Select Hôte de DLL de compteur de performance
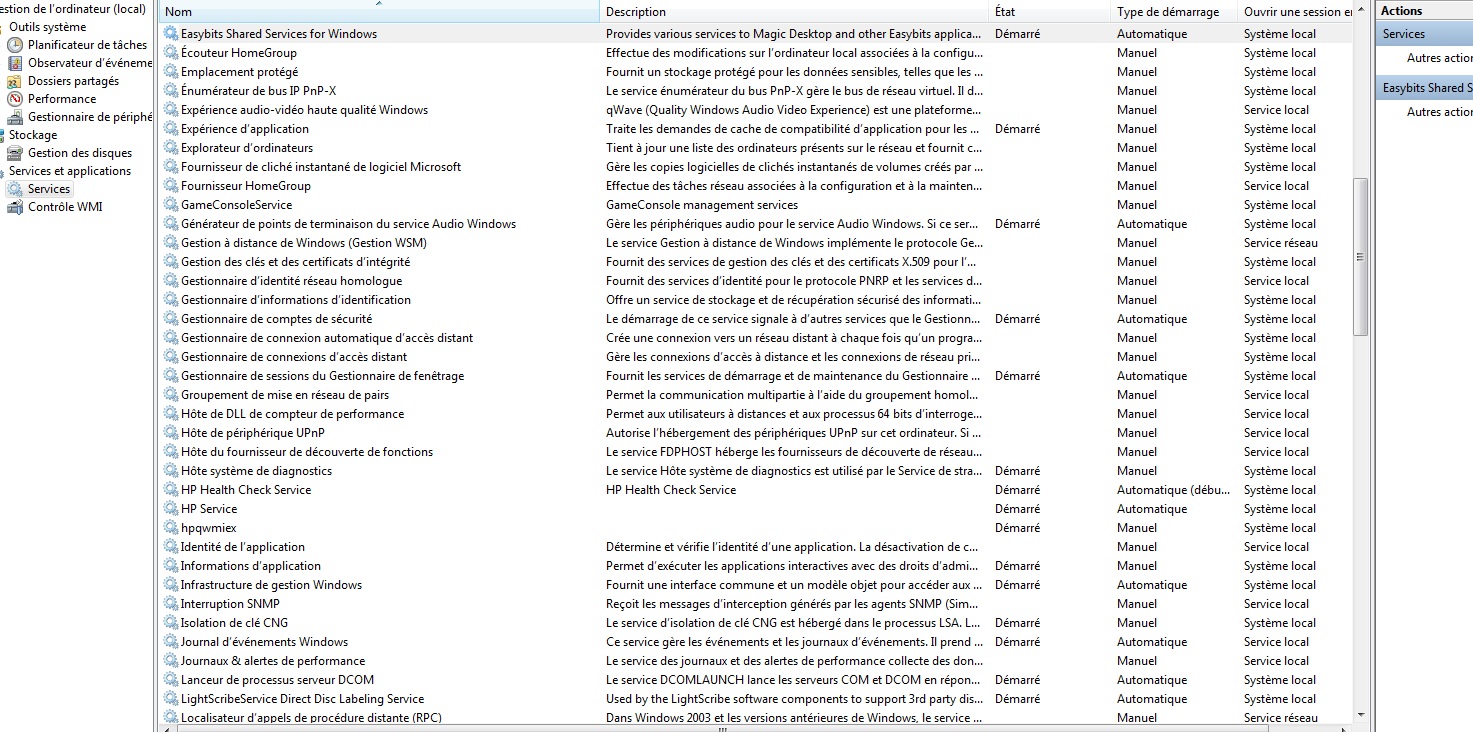 click(292, 414)
